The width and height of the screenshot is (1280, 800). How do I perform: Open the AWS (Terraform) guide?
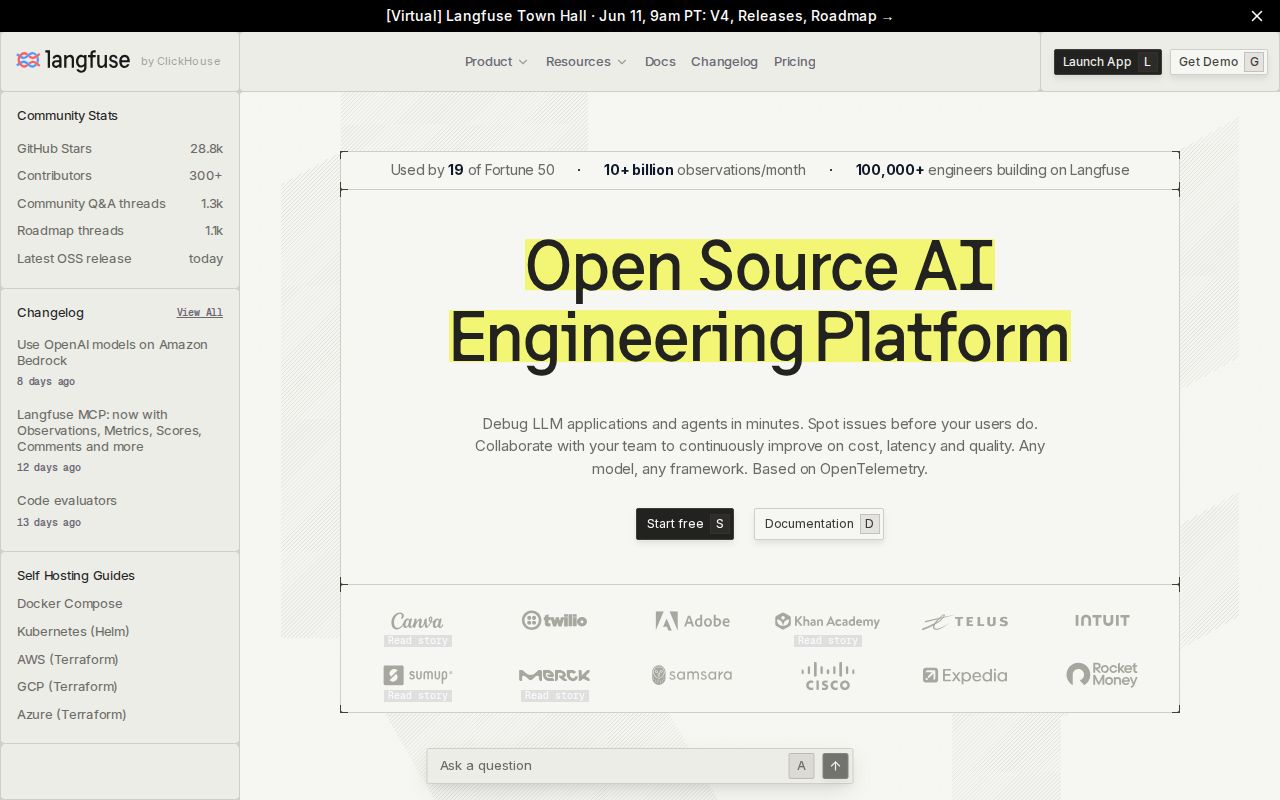(x=68, y=660)
